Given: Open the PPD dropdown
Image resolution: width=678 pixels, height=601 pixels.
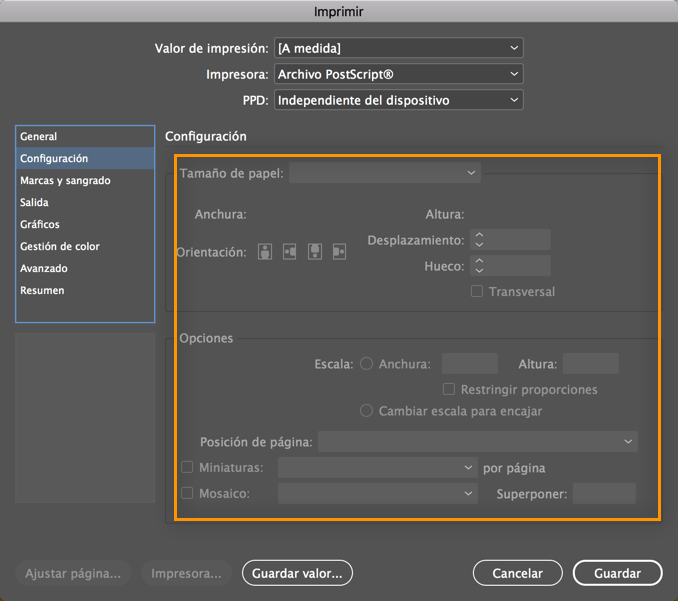Looking at the screenshot, I should [x=398, y=100].
